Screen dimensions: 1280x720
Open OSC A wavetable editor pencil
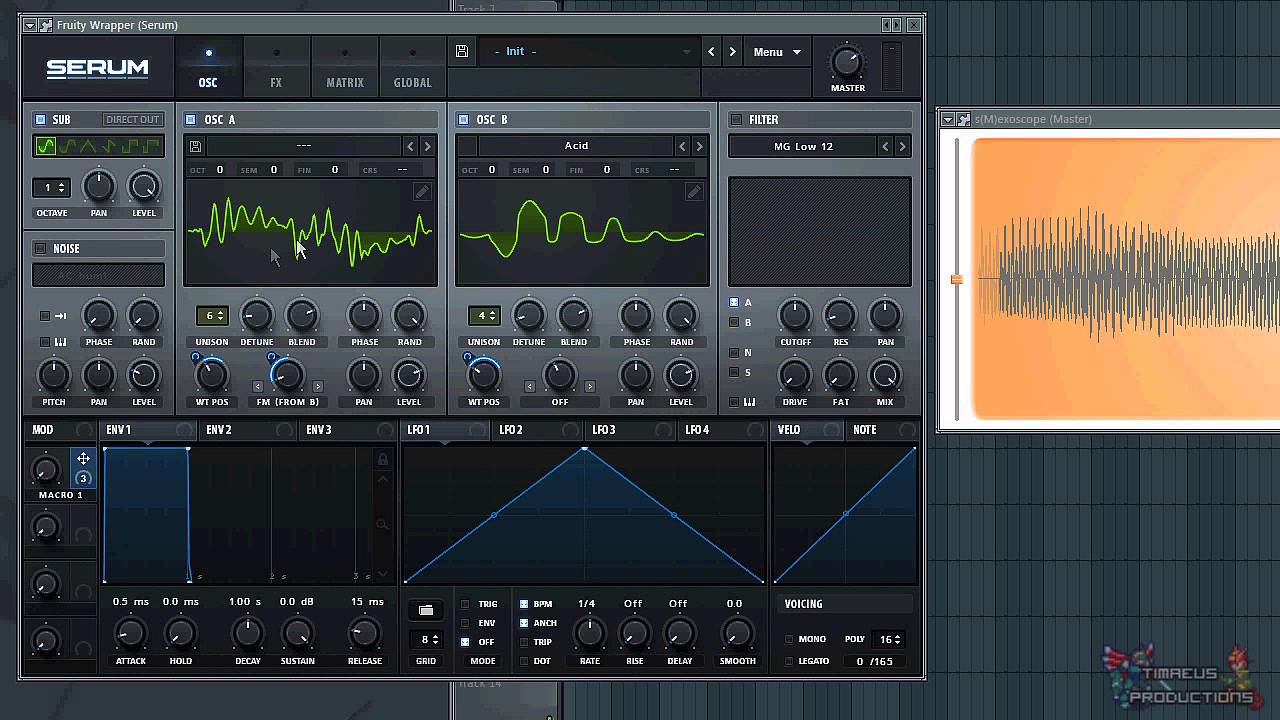pyautogui.click(x=422, y=192)
